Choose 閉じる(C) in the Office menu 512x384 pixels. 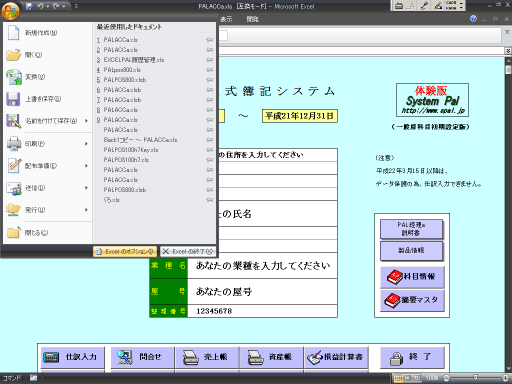tap(47, 232)
